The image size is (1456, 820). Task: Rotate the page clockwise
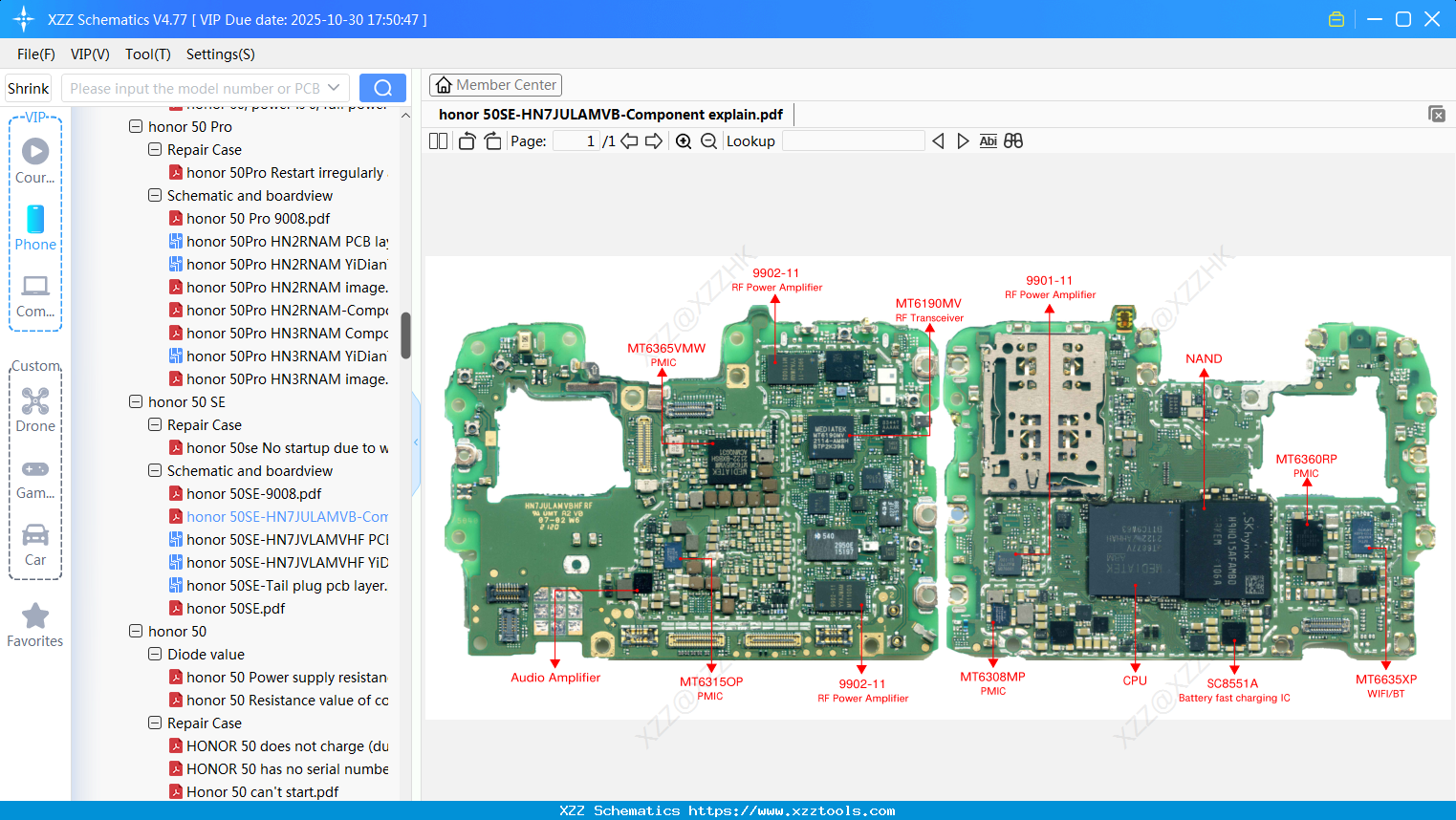click(x=492, y=141)
